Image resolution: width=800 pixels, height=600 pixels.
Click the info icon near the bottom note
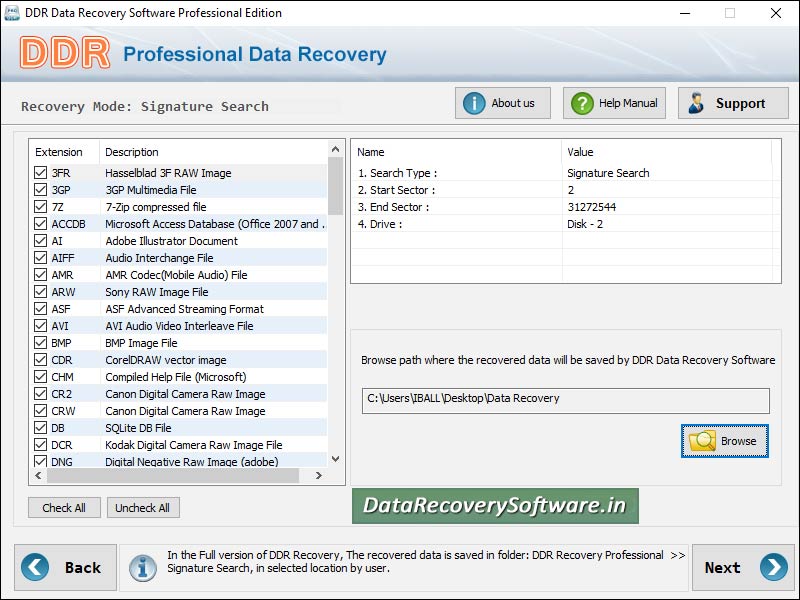pyautogui.click(x=143, y=567)
